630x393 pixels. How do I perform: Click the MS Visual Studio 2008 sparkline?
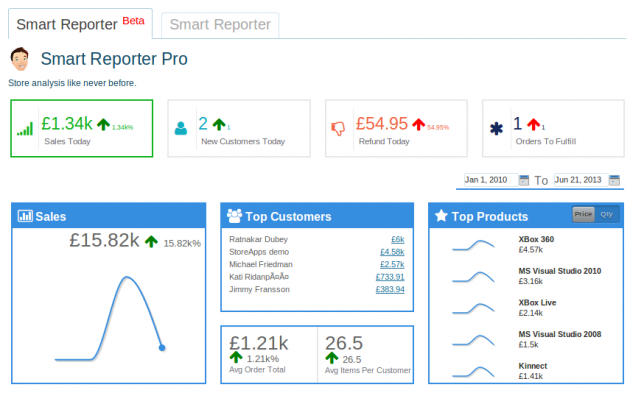[x=473, y=340]
